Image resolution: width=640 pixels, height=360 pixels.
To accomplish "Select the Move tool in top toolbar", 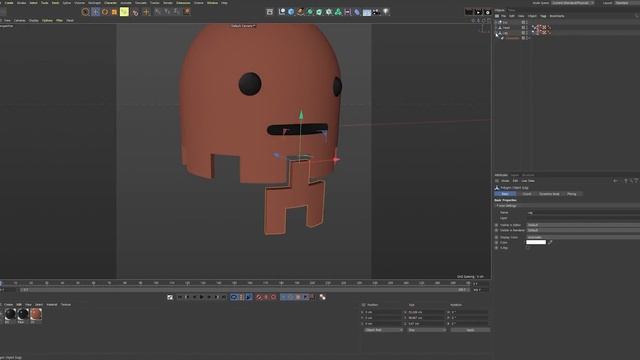I will [95, 12].
